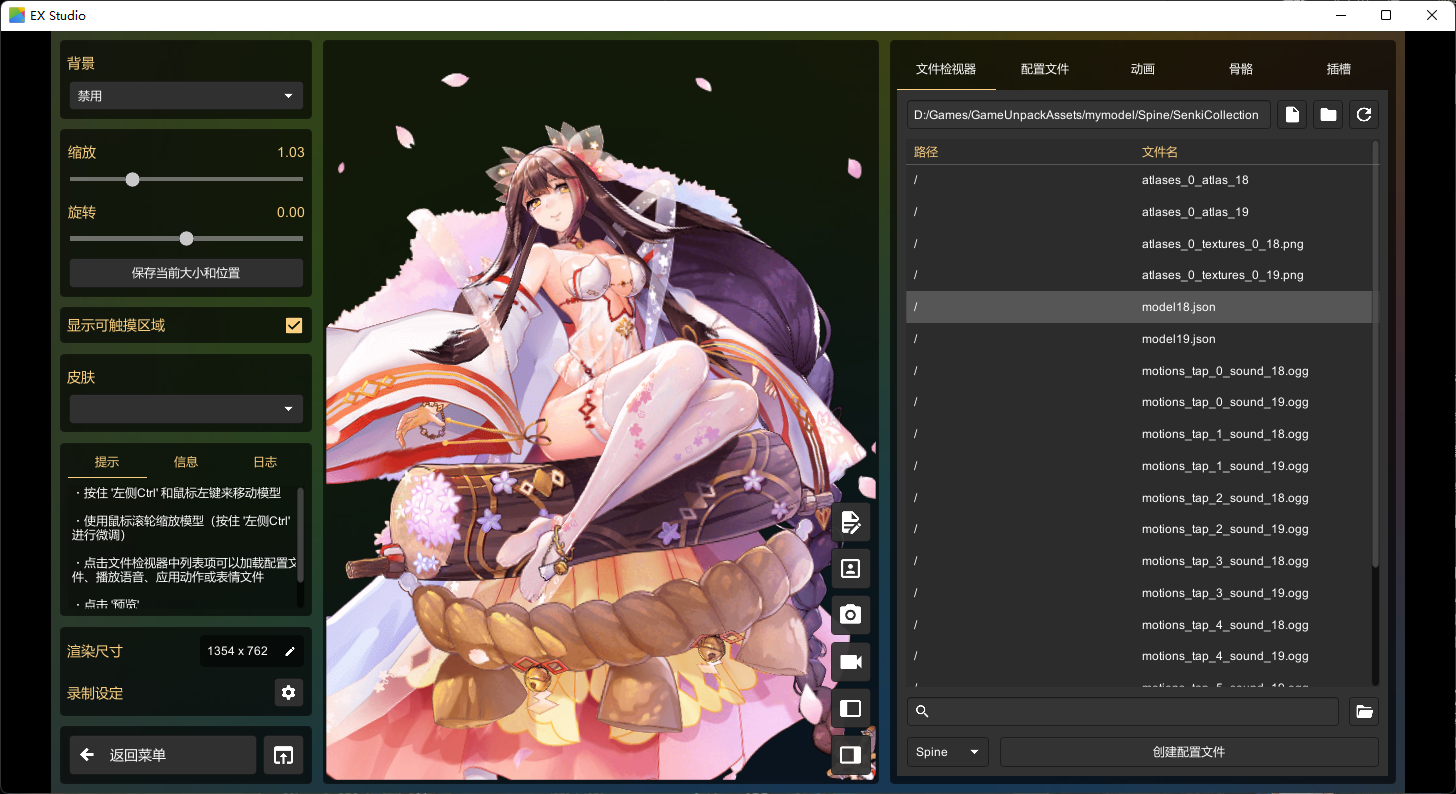
Task: Switch to 文件检视器 tab
Action: 946,69
